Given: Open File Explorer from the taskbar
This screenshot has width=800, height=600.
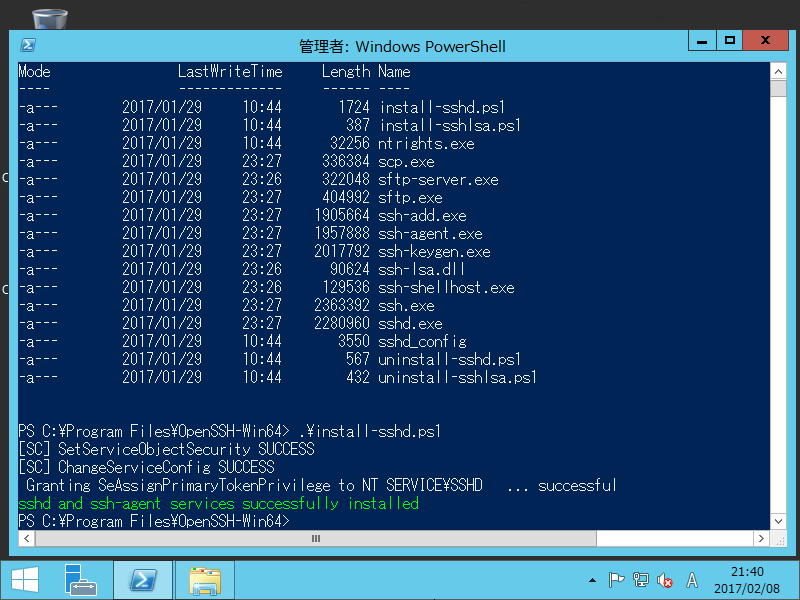Looking at the screenshot, I should 205,580.
